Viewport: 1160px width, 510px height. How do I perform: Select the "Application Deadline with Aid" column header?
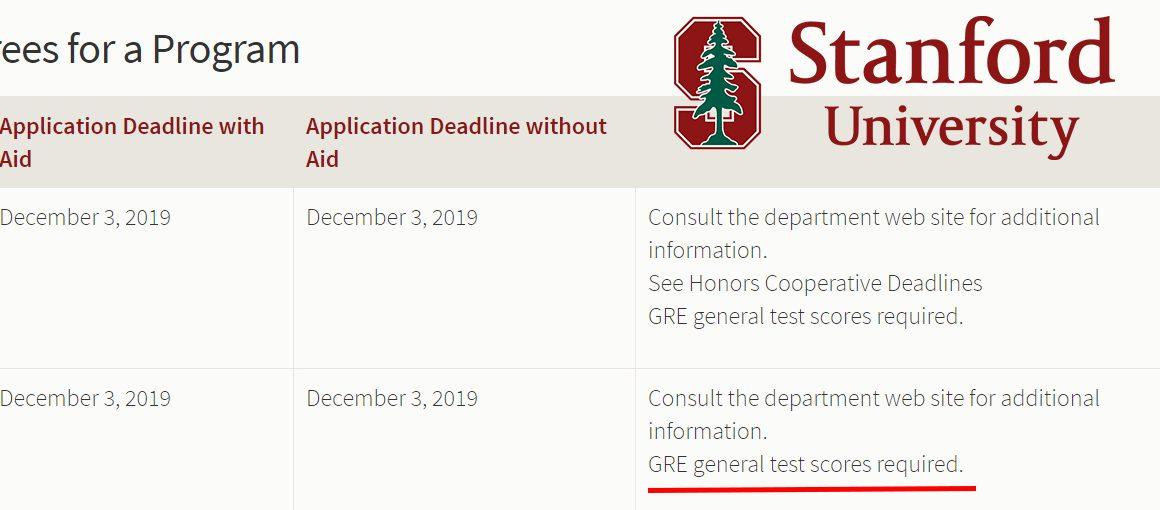pyautogui.click(x=132, y=142)
